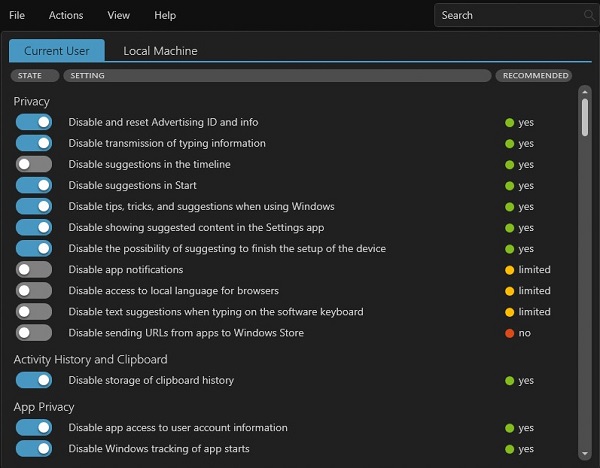Screen dimensions: 600x468
Task: Click the RECOMMENDED column header
Action: [x=534, y=75]
